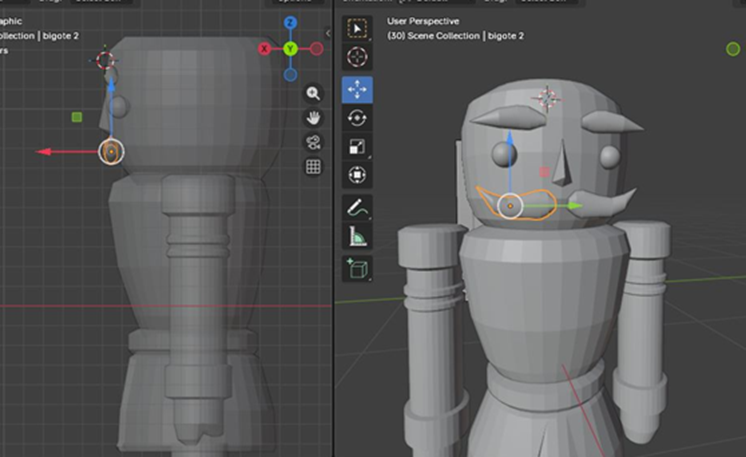Click the pan hand icon

click(x=313, y=117)
